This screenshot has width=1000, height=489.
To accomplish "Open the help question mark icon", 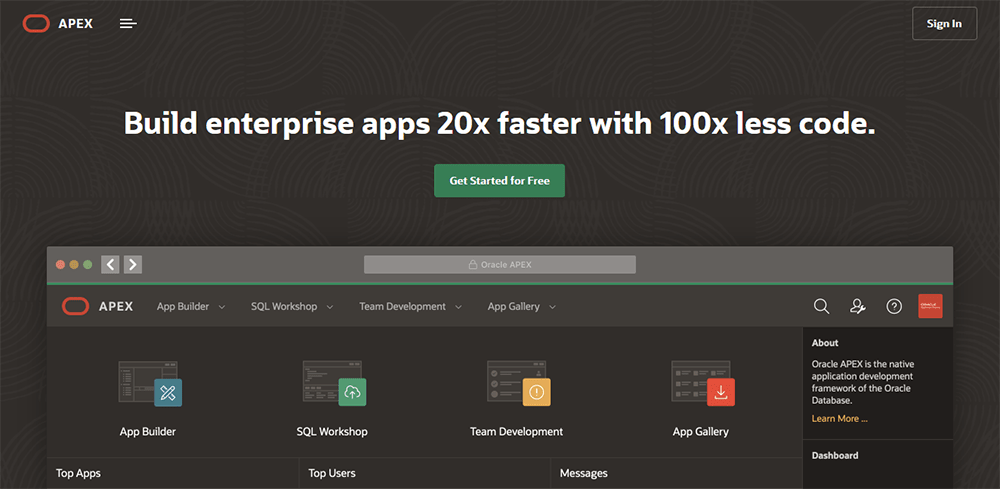I will pyautogui.click(x=894, y=307).
